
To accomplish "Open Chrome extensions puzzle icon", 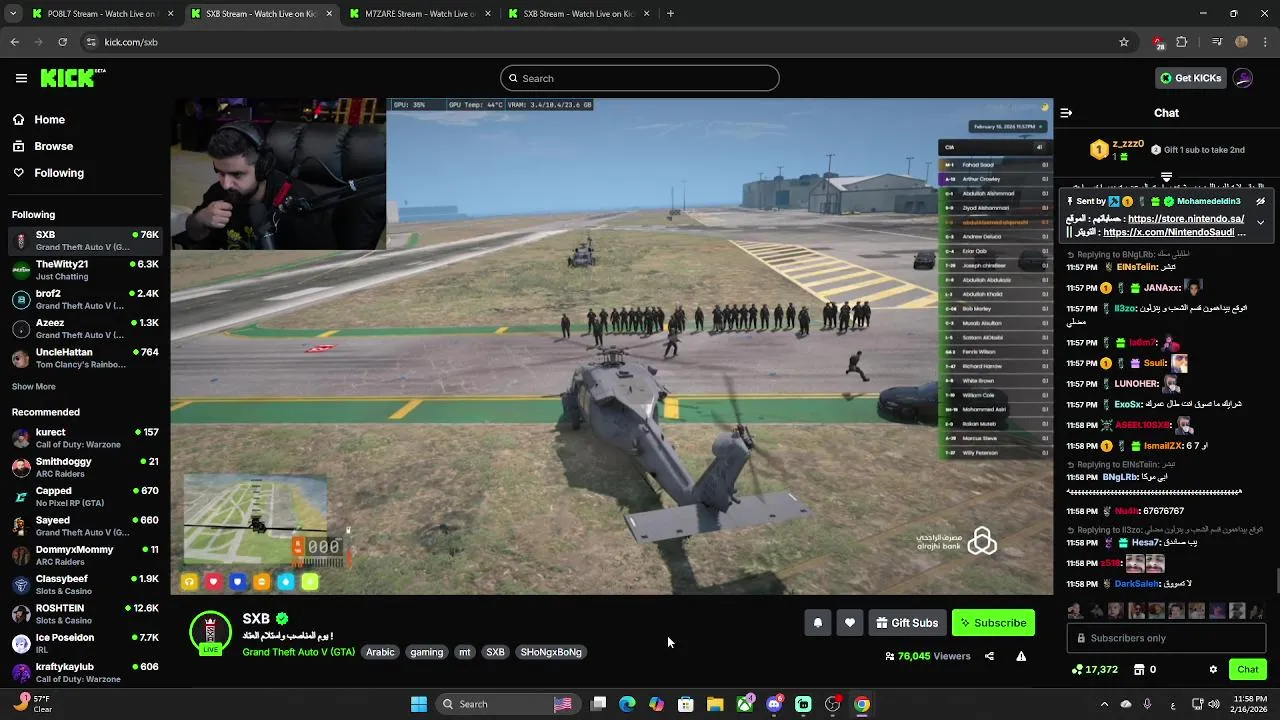I will coord(1182,42).
